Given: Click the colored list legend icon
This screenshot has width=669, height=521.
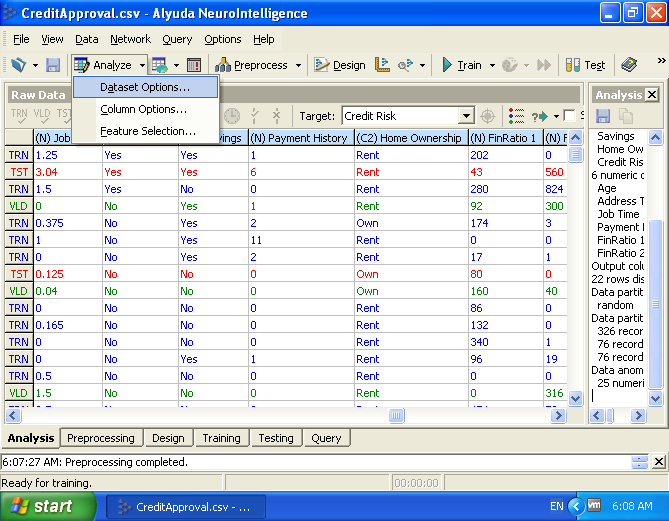Looking at the screenshot, I should [x=516, y=116].
